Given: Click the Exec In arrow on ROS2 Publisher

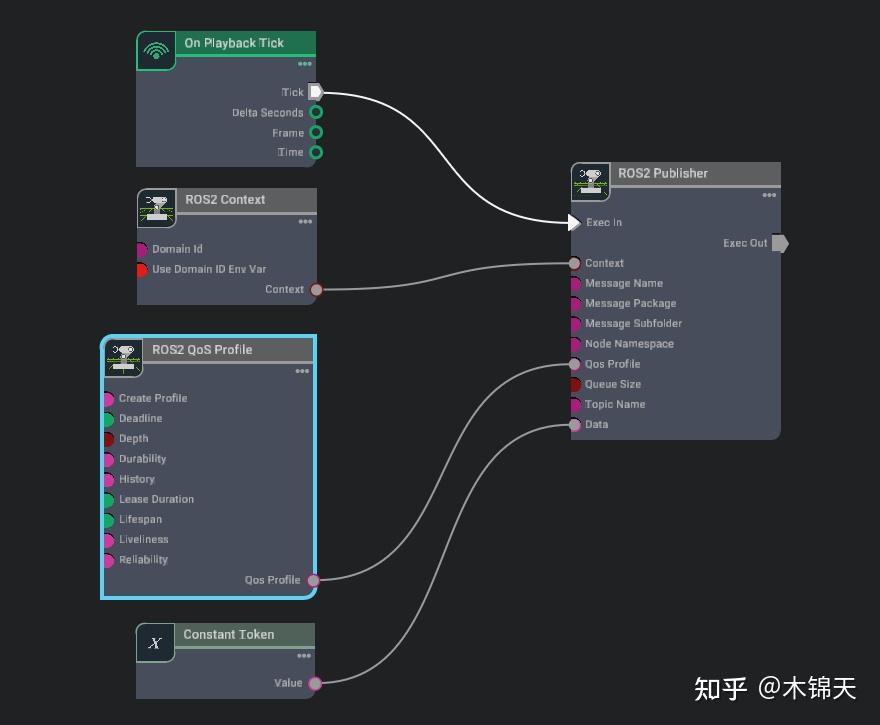Looking at the screenshot, I should [x=573, y=222].
